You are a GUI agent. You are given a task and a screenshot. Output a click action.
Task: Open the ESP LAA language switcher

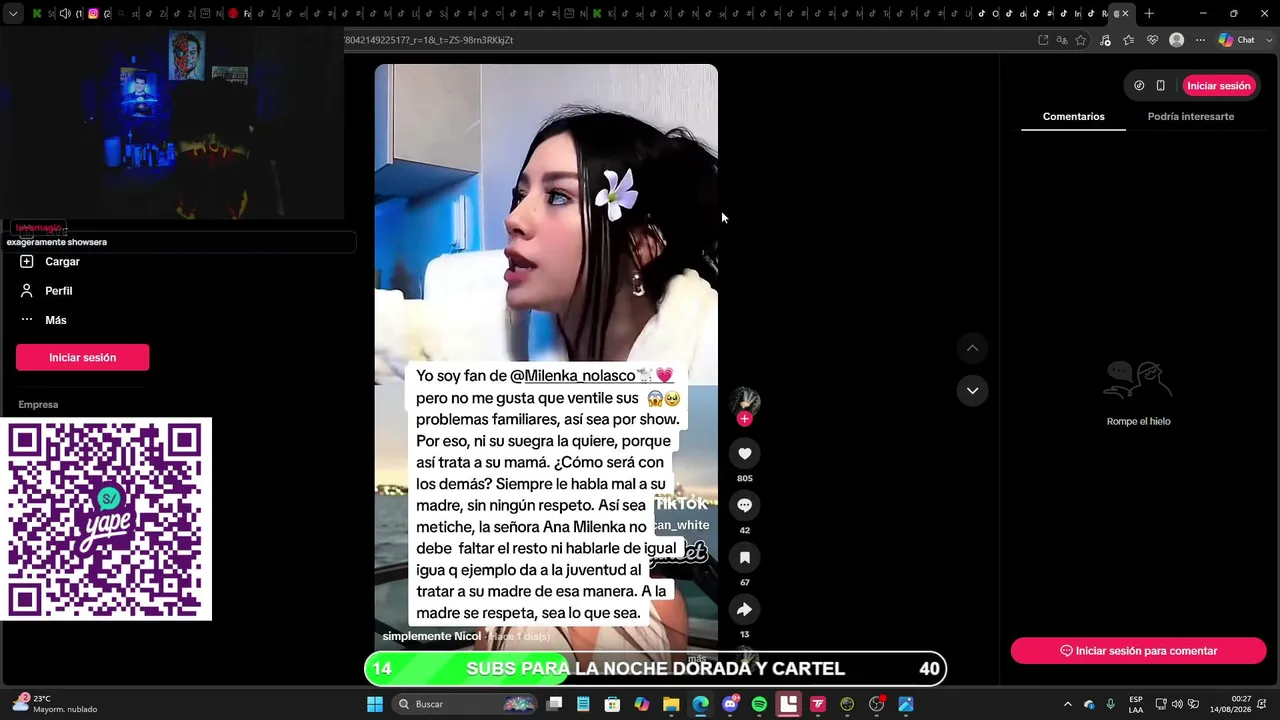(1136, 704)
